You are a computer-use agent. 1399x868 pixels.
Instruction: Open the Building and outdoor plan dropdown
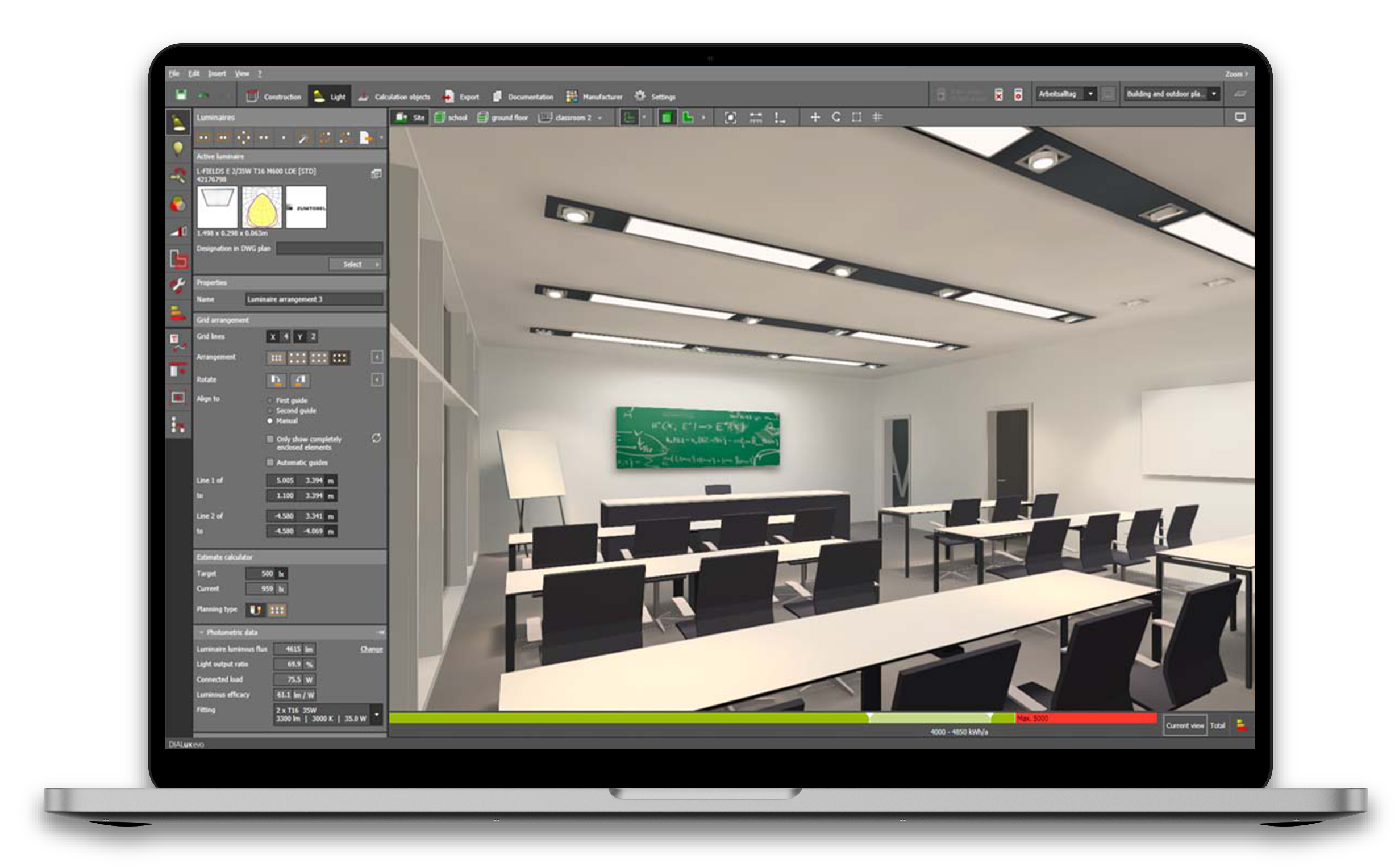[1213, 94]
